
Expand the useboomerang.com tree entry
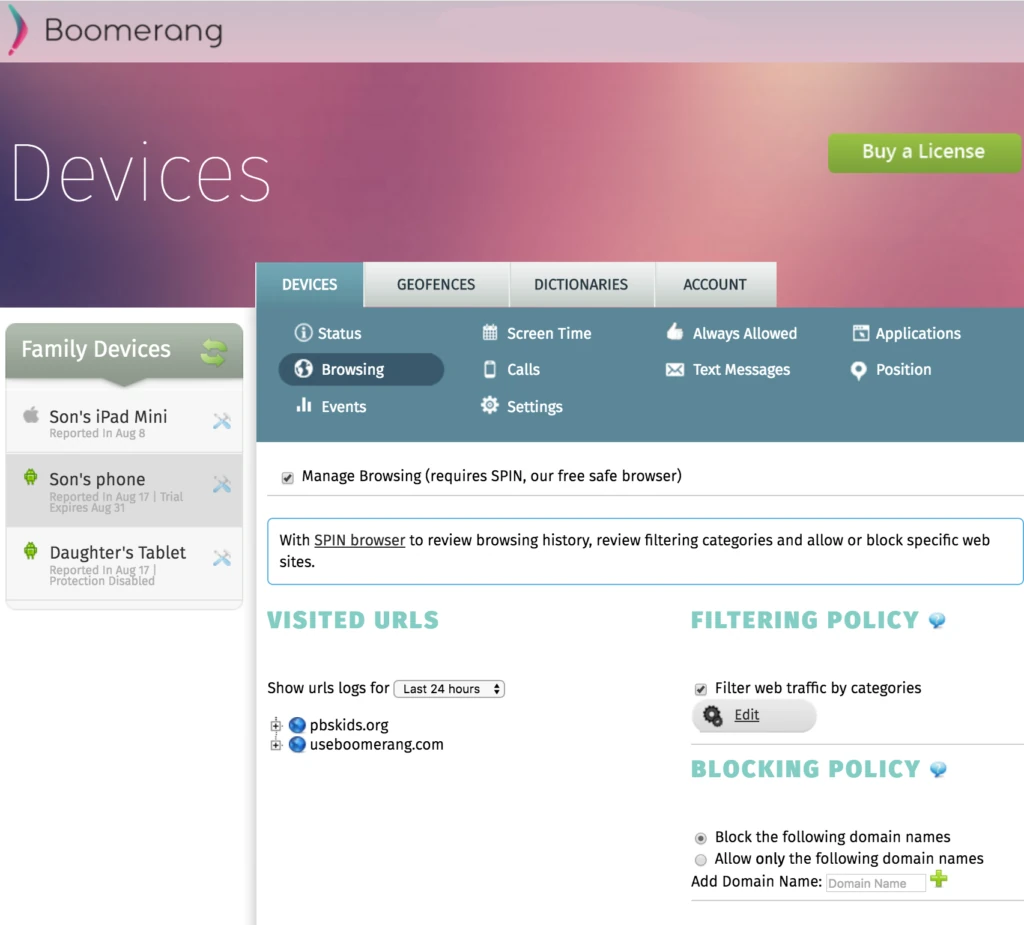coord(276,744)
